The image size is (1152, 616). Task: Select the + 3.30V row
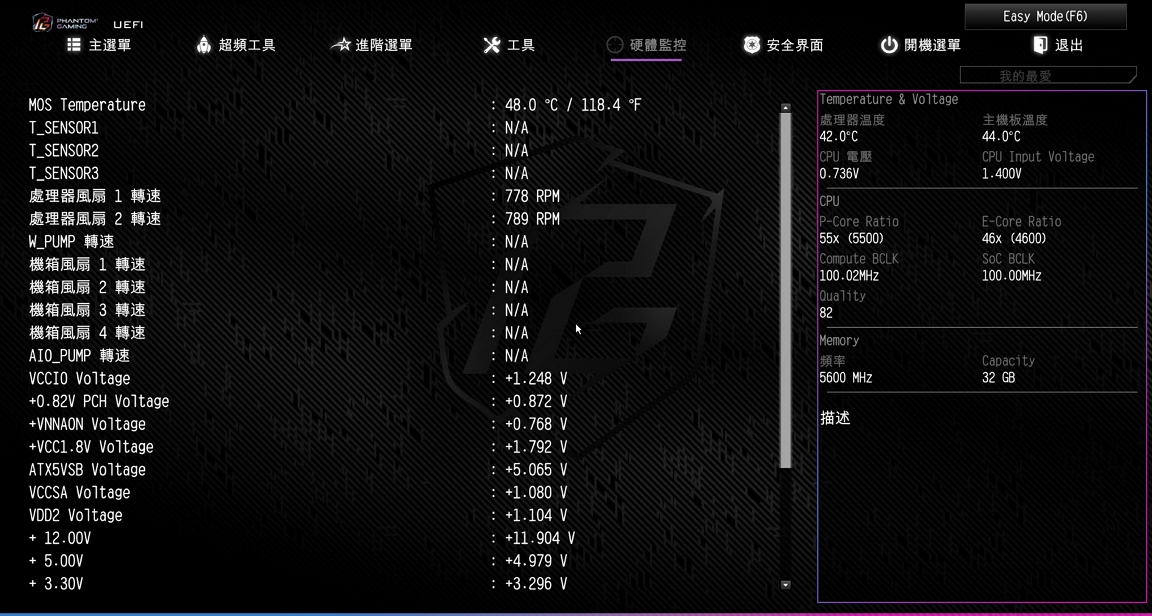(x=400, y=584)
